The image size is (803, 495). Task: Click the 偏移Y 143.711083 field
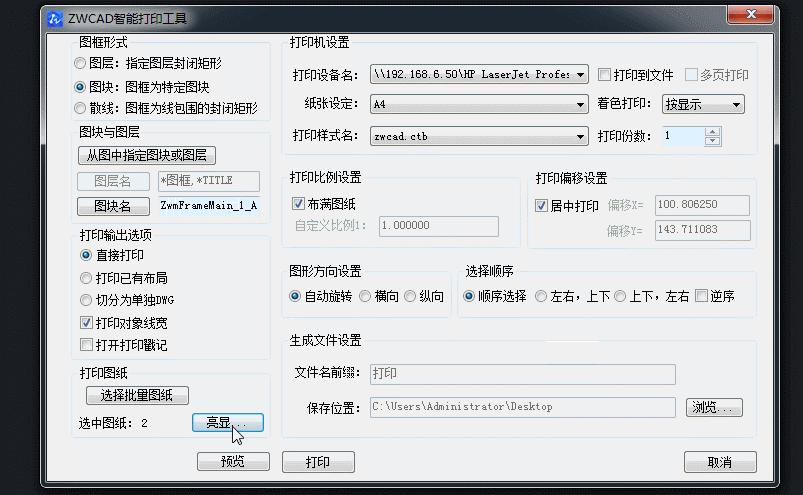[702, 230]
